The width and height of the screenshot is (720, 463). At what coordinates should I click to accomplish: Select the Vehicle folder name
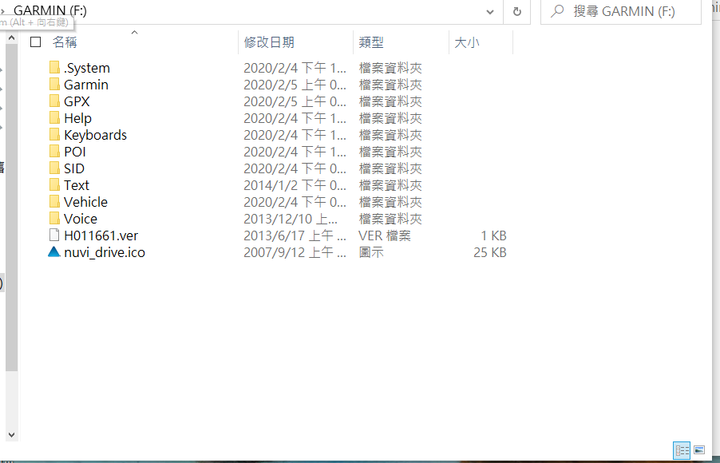coord(85,202)
